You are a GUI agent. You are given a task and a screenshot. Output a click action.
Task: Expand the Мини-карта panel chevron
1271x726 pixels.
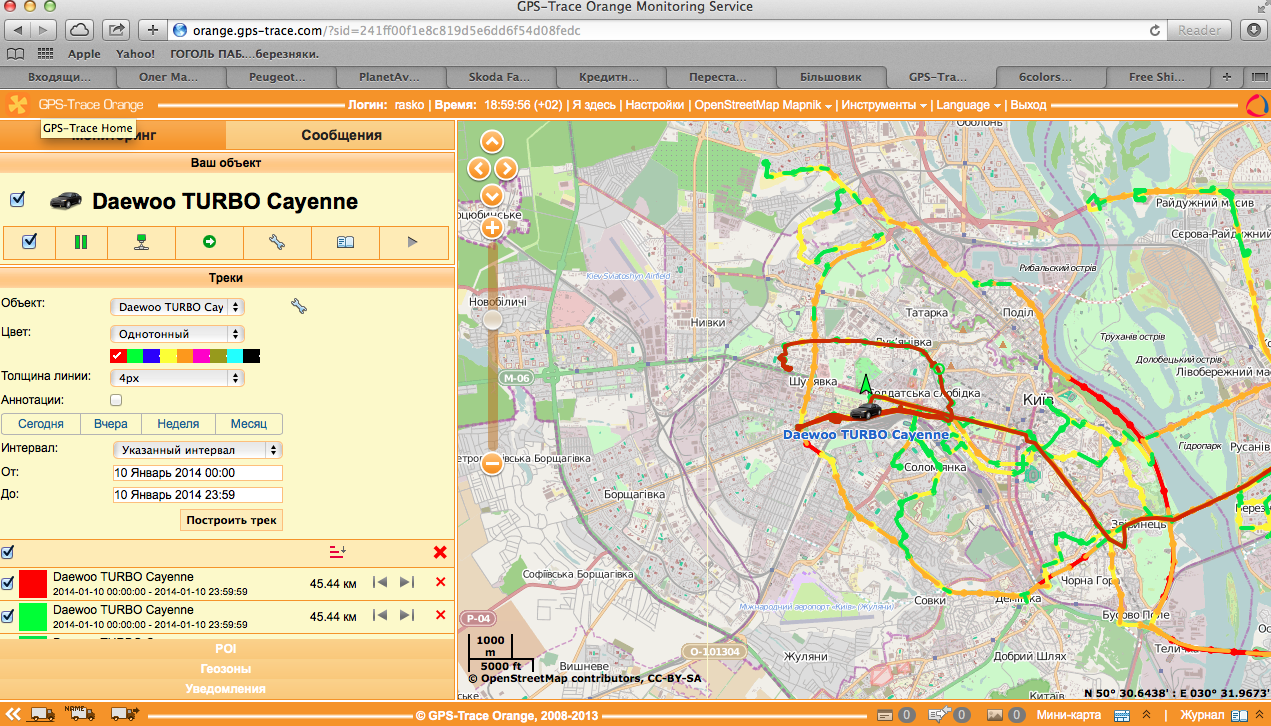coord(1146,715)
